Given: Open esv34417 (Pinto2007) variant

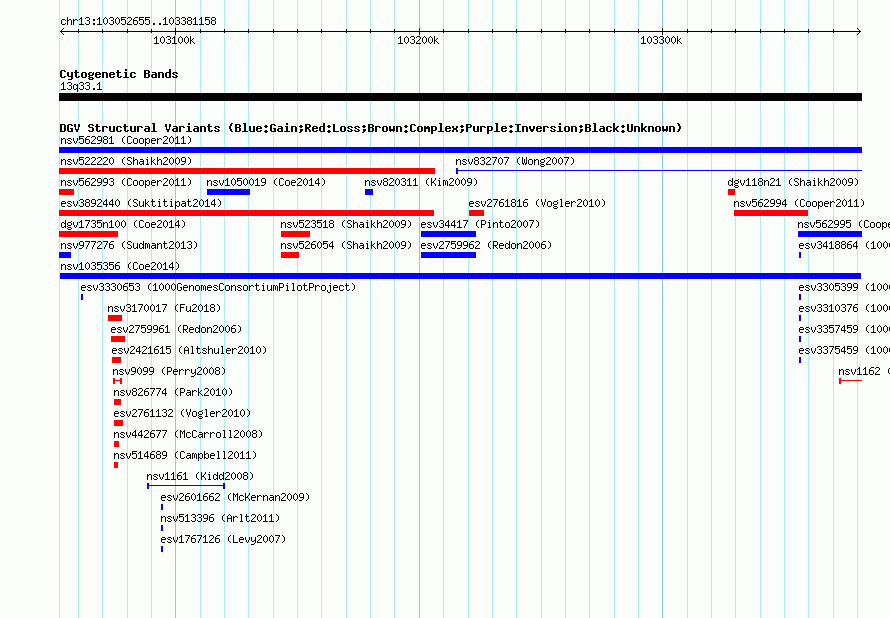Looking at the screenshot, I should (x=480, y=224).
